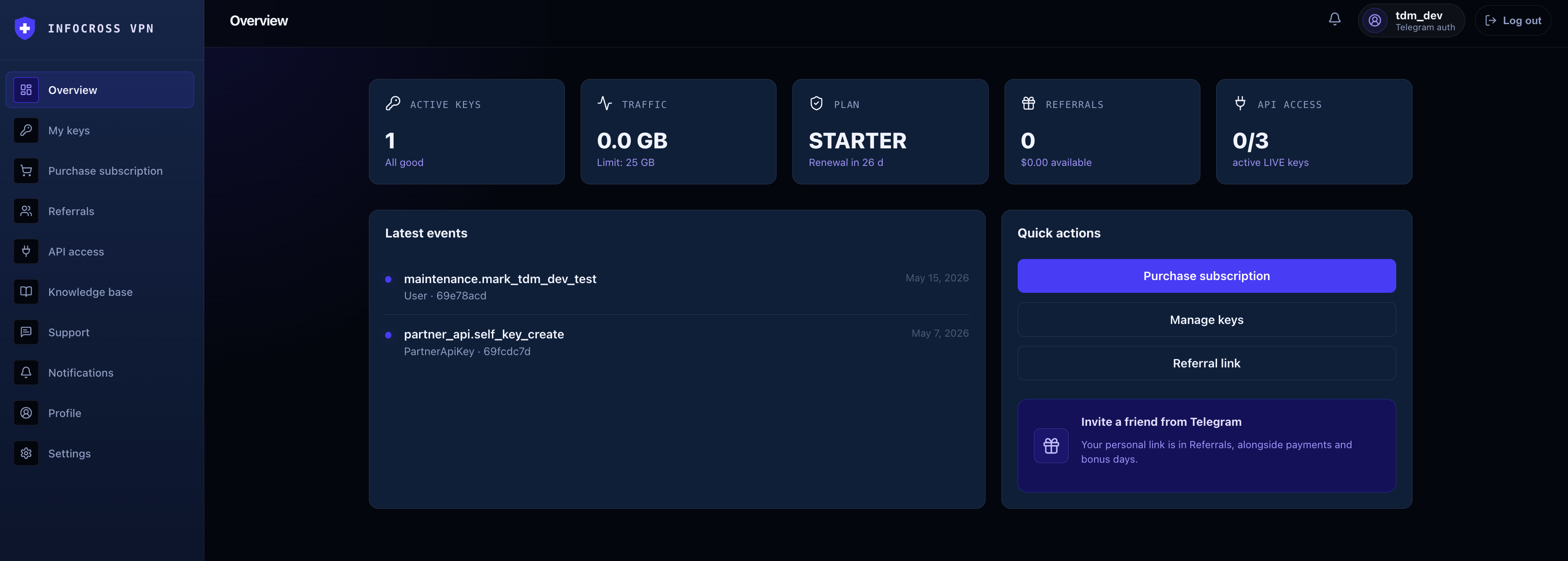Click the shield check icon on Plan card
Screen dimensions: 1568x561
click(x=816, y=104)
